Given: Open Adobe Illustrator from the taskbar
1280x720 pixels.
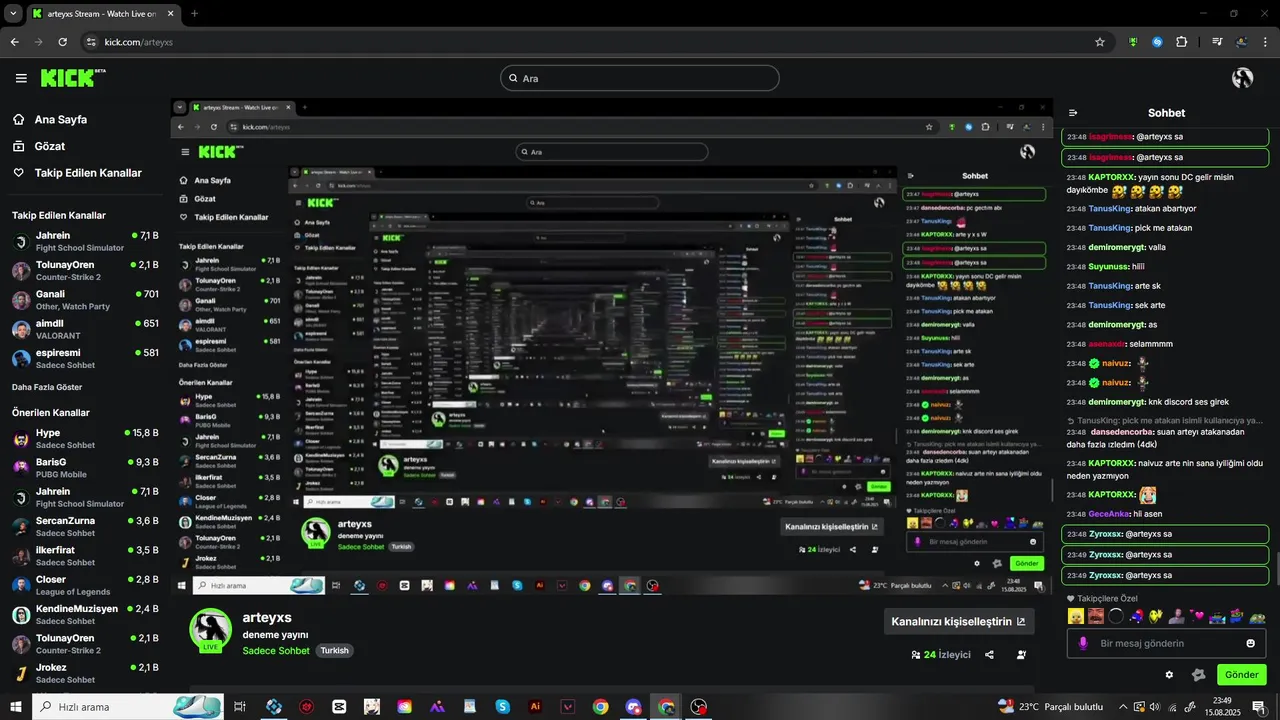Looking at the screenshot, I should [x=535, y=707].
